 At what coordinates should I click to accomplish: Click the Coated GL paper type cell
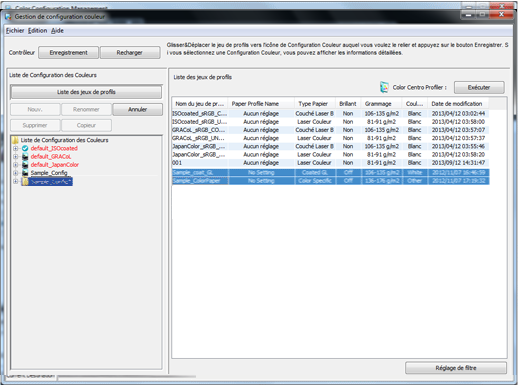pyautogui.click(x=315, y=172)
